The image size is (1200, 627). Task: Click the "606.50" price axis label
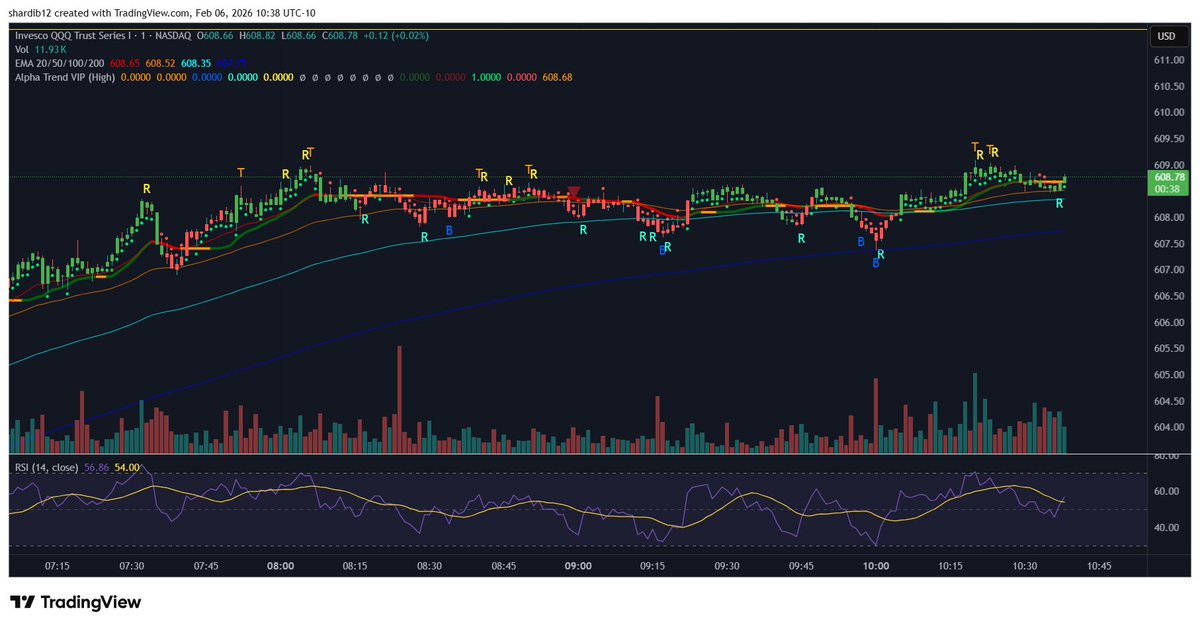[1169, 296]
